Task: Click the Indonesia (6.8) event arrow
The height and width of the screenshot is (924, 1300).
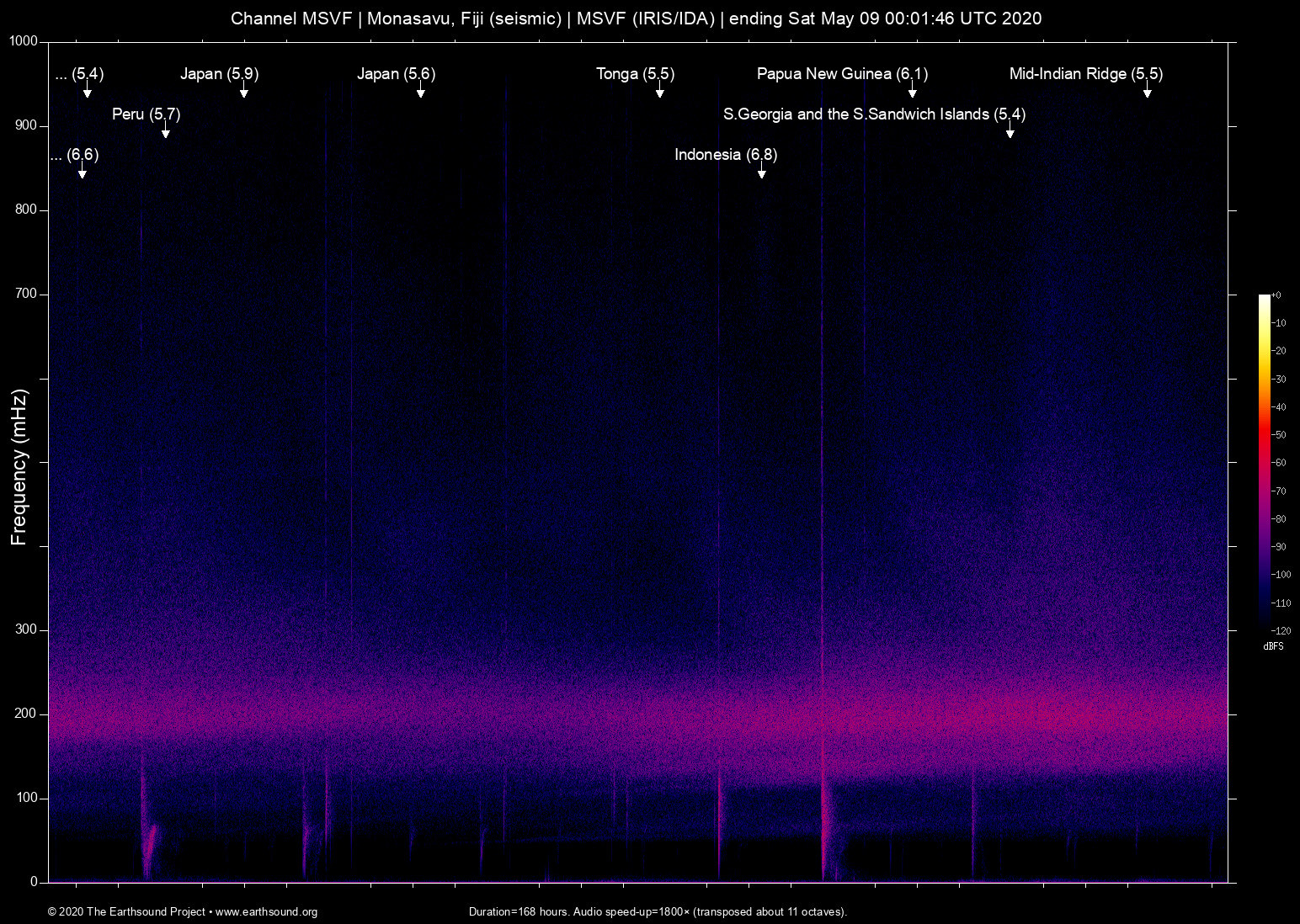Action: coord(761,173)
